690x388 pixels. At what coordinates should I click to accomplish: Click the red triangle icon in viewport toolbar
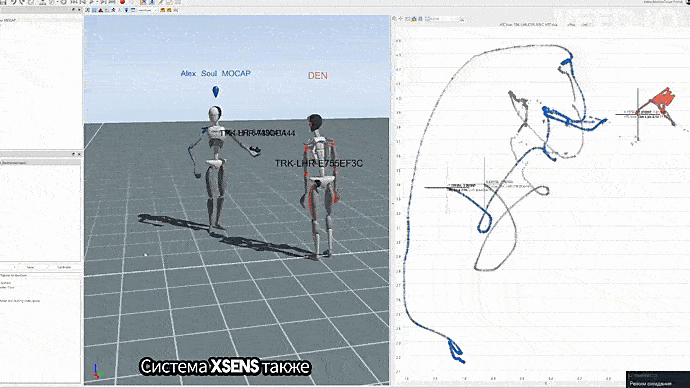tap(100, 10)
